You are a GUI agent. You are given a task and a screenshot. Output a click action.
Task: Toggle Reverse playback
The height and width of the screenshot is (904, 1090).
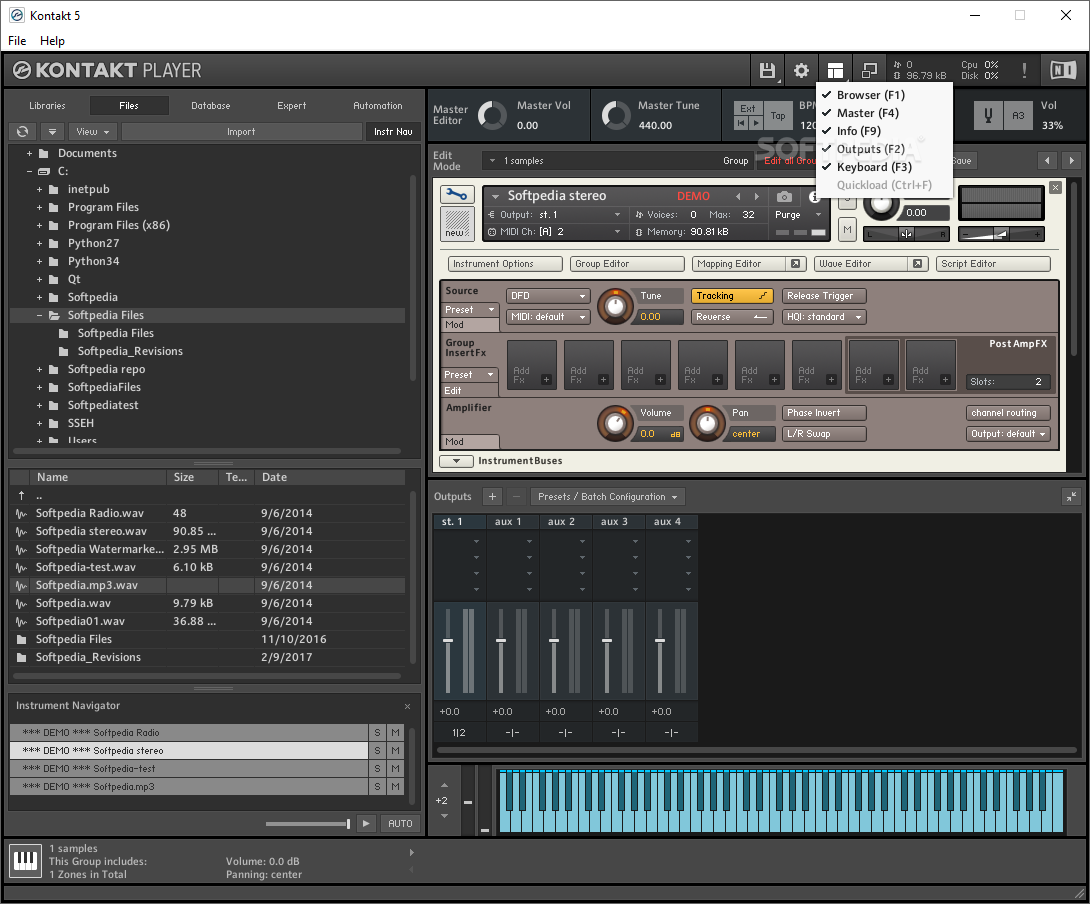tap(732, 316)
